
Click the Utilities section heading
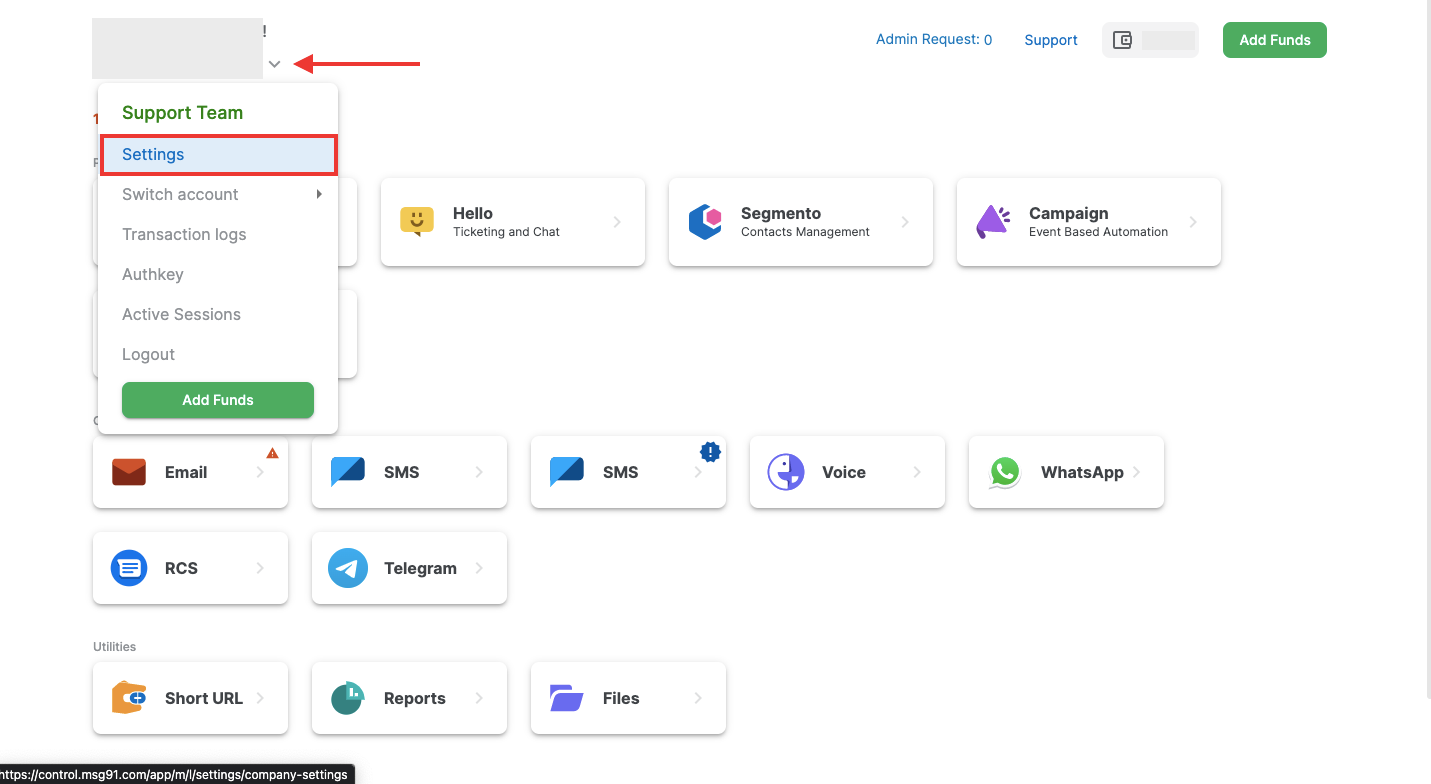(115, 647)
